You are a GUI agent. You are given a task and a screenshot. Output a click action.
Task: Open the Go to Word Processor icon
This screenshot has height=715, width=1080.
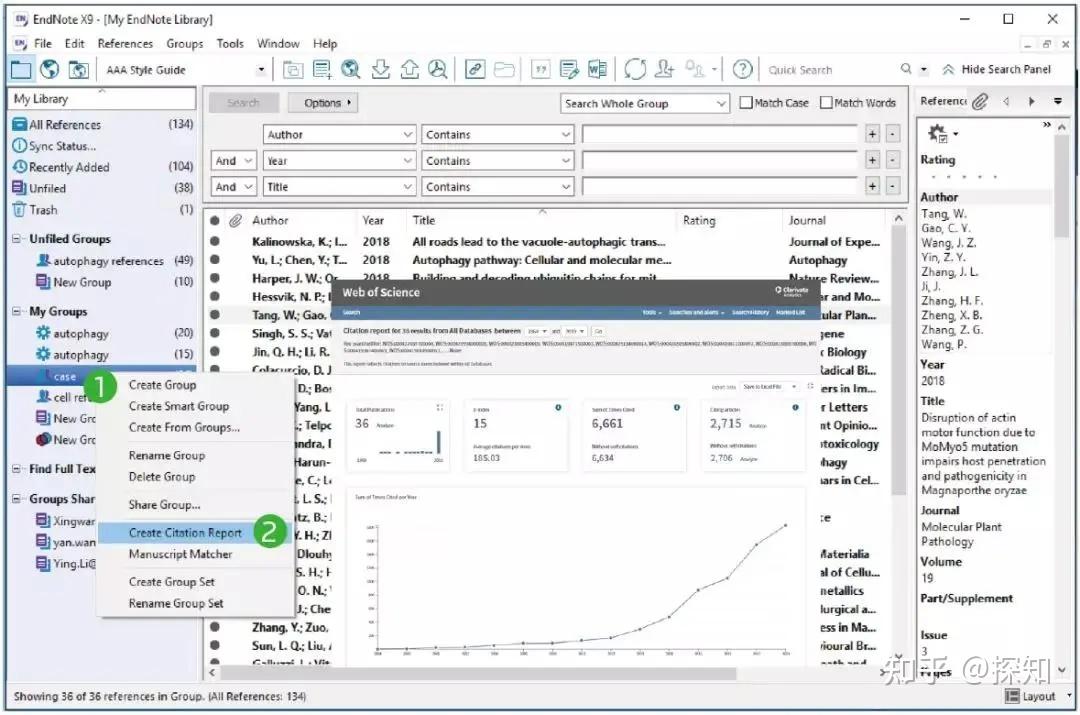click(x=597, y=69)
